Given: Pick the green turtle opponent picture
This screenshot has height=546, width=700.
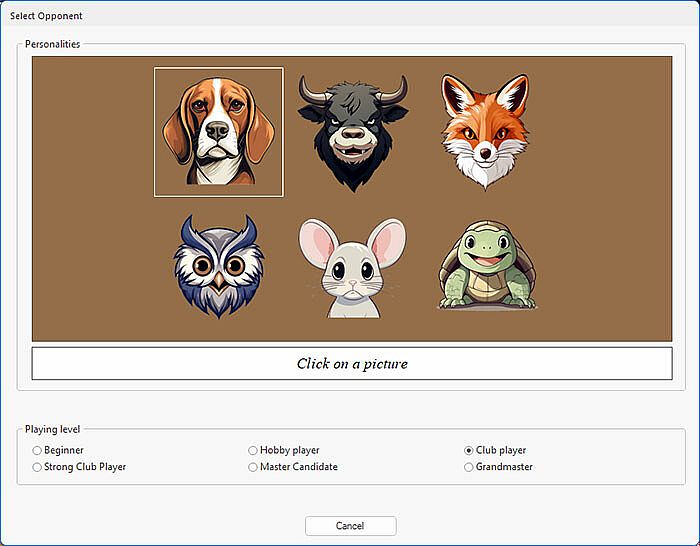Looking at the screenshot, I should 486,266.
